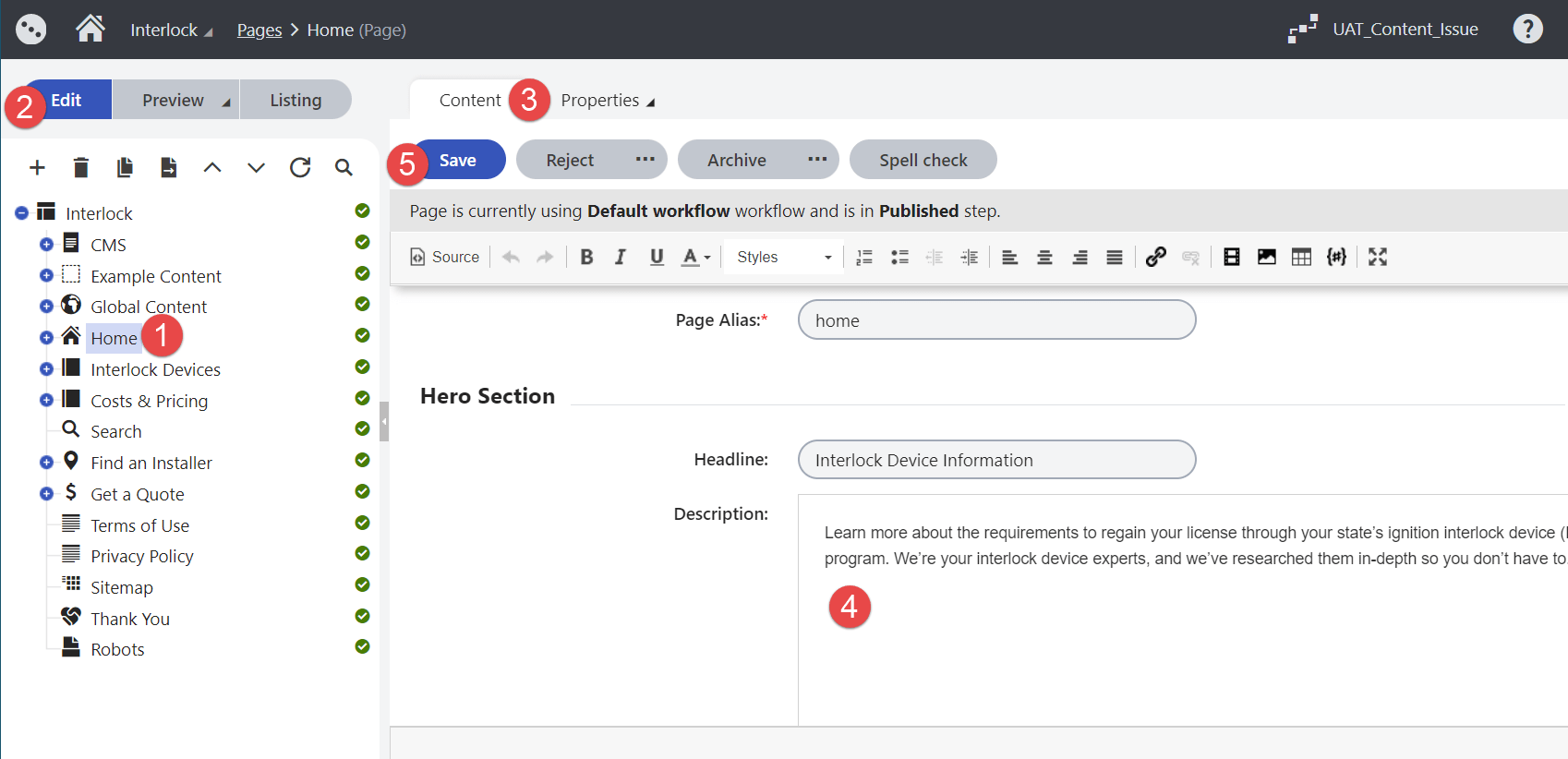
Task: Open more options beside Archive
Action: (x=817, y=159)
